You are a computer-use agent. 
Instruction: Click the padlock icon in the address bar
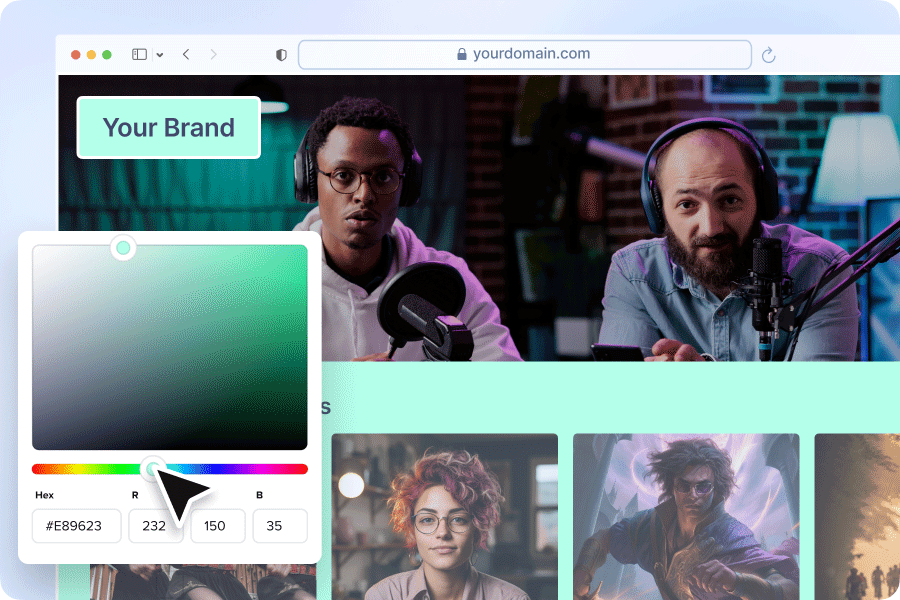(x=461, y=54)
